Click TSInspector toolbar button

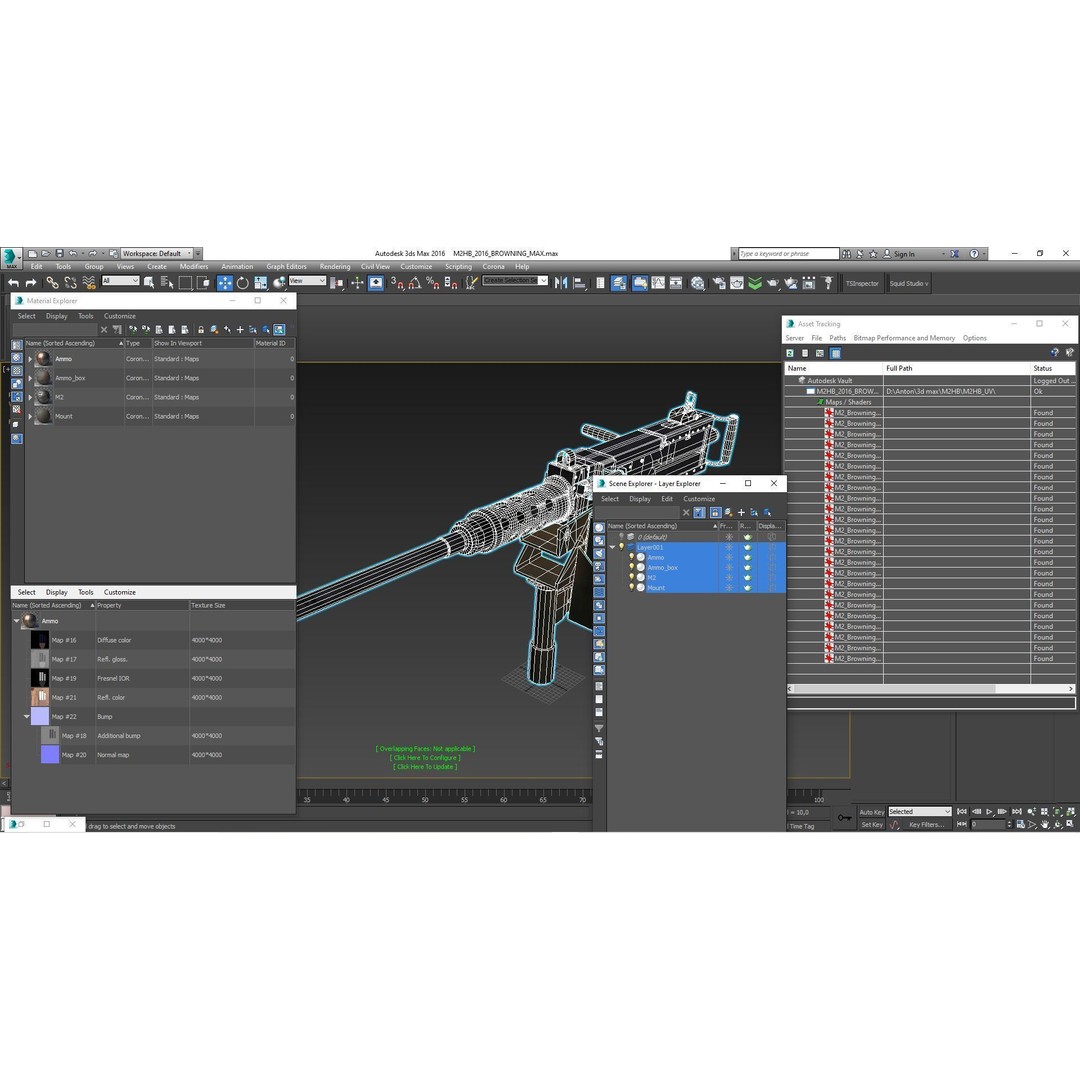(862, 283)
